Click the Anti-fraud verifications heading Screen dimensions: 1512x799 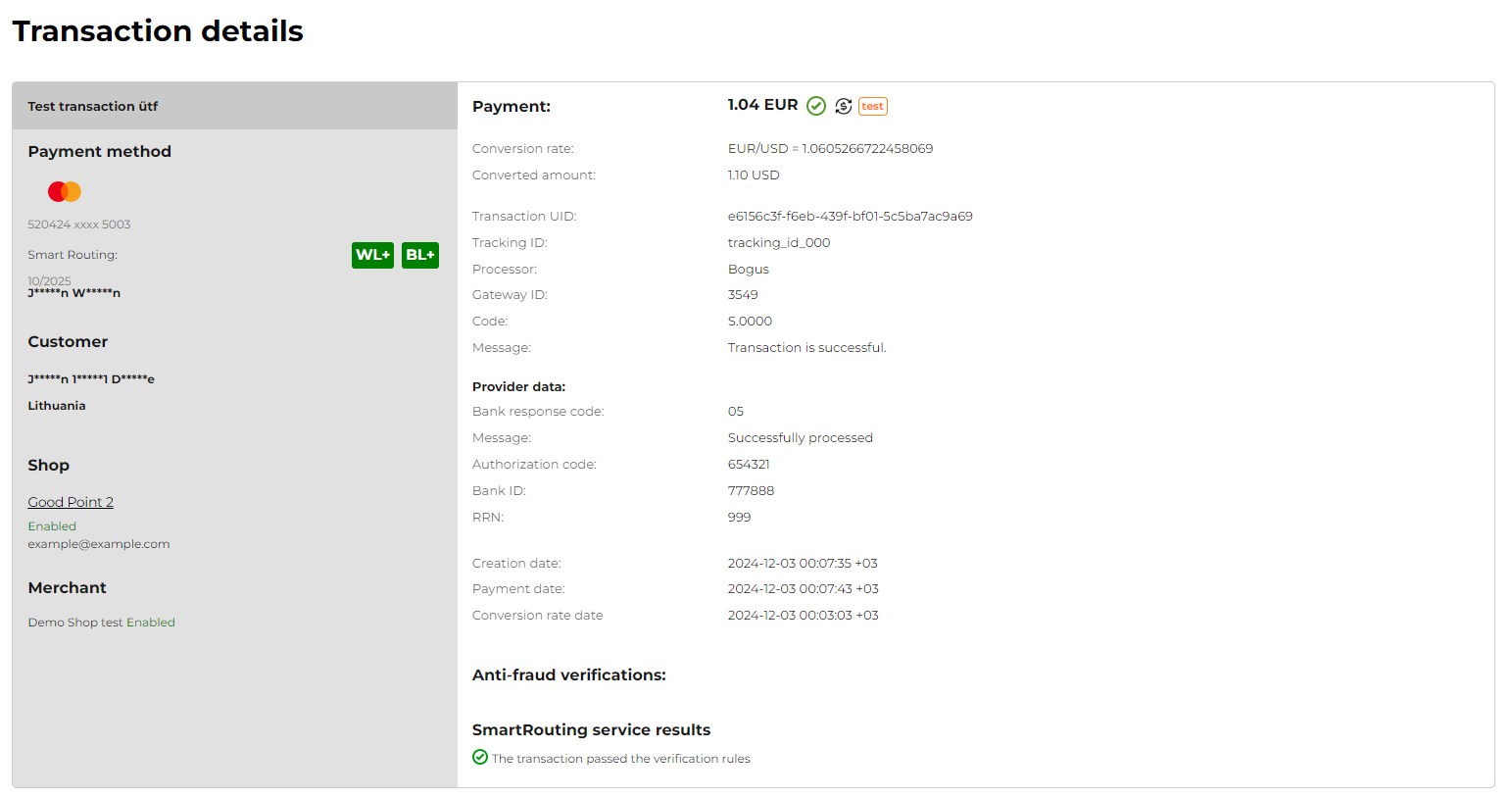pyautogui.click(x=569, y=675)
